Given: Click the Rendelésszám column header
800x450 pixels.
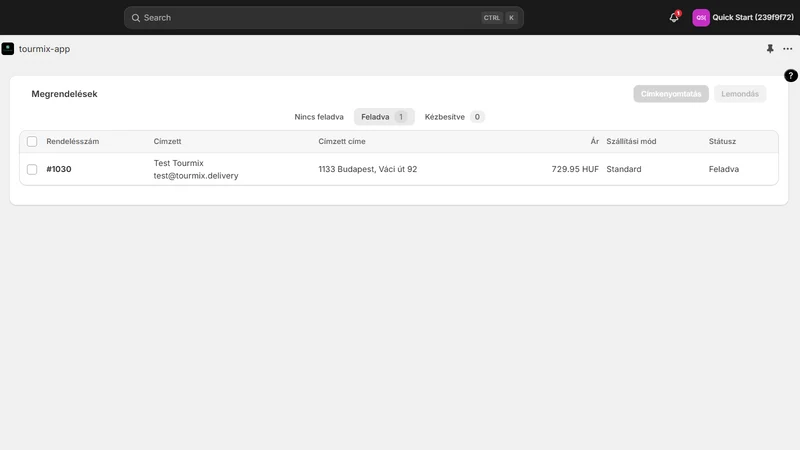Looking at the screenshot, I should (x=72, y=141).
